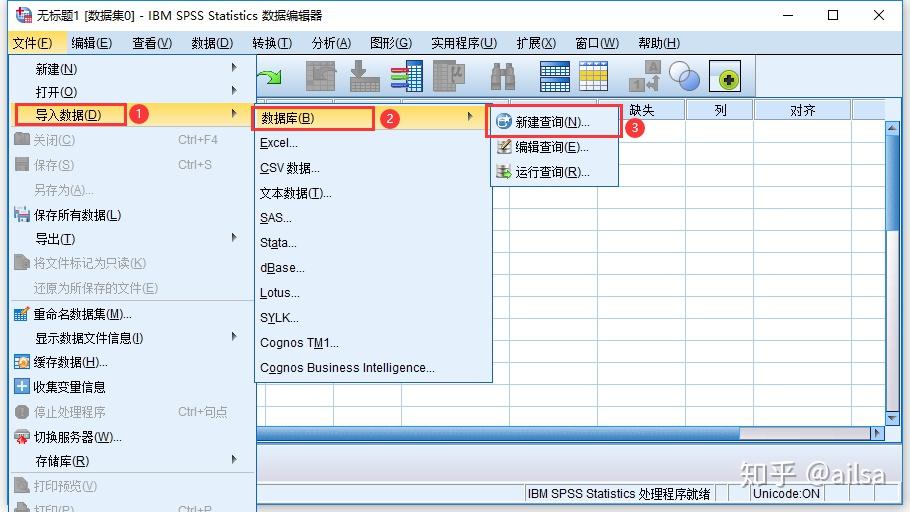Expand the 打开(O) submenu arrow
The image size is (910, 512).
coord(234,90)
